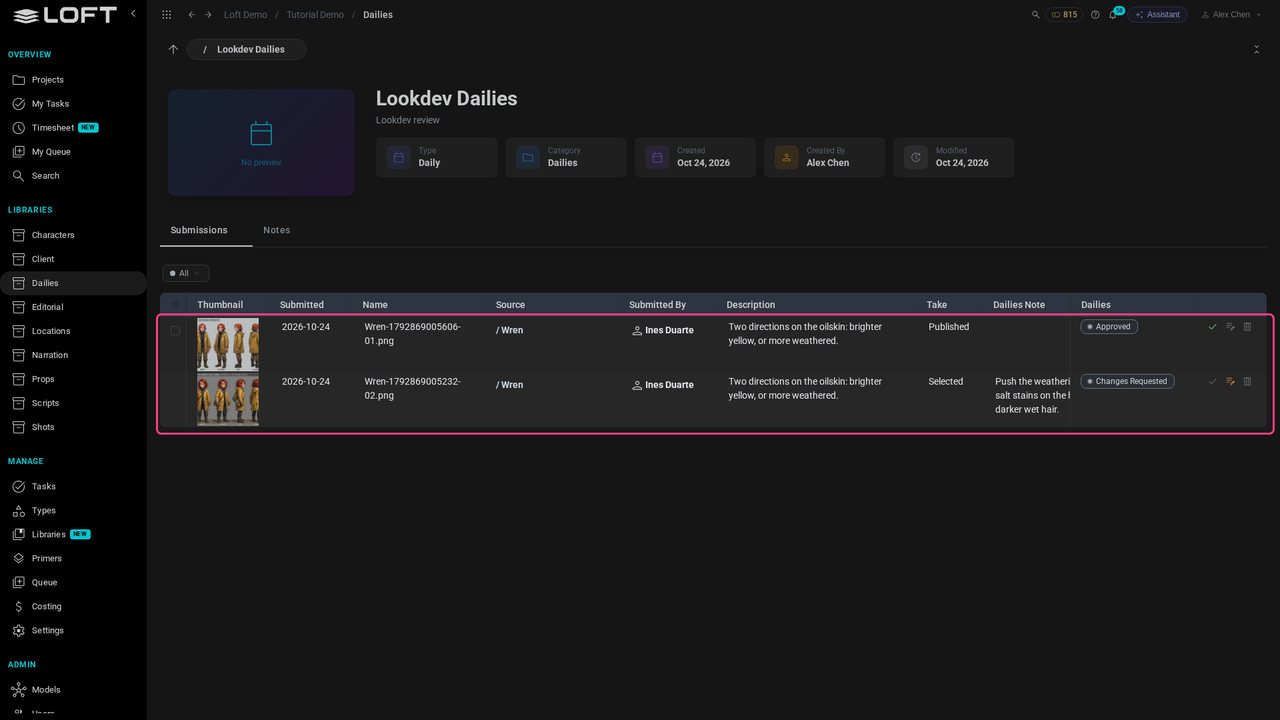The height and width of the screenshot is (720, 1280).
Task: Delete the Approved submission row
Action: pos(1247,327)
